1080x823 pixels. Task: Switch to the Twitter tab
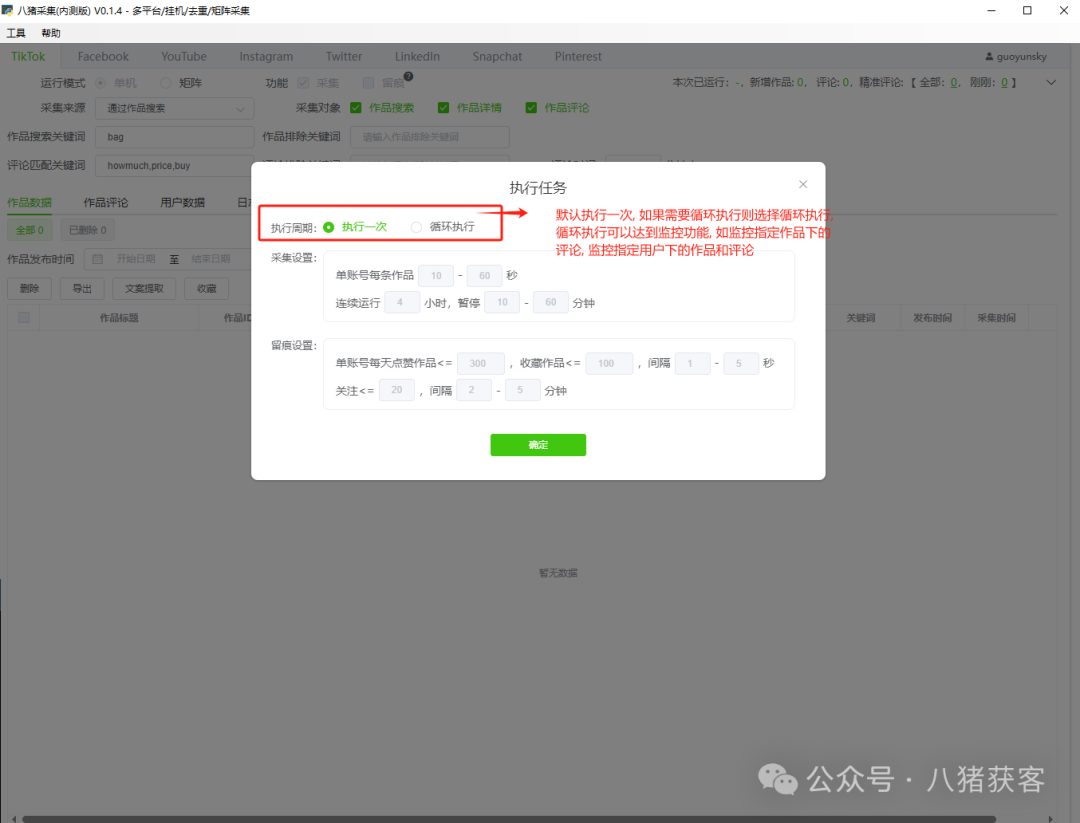344,56
